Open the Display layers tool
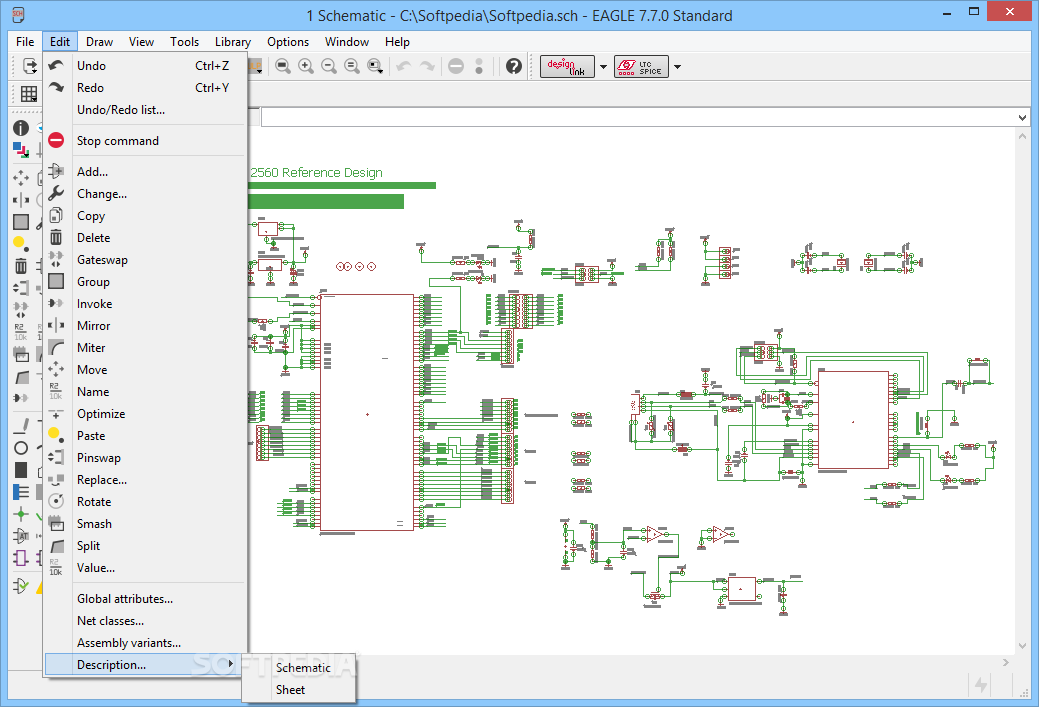This screenshot has width=1039, height=707. [21, 150]
